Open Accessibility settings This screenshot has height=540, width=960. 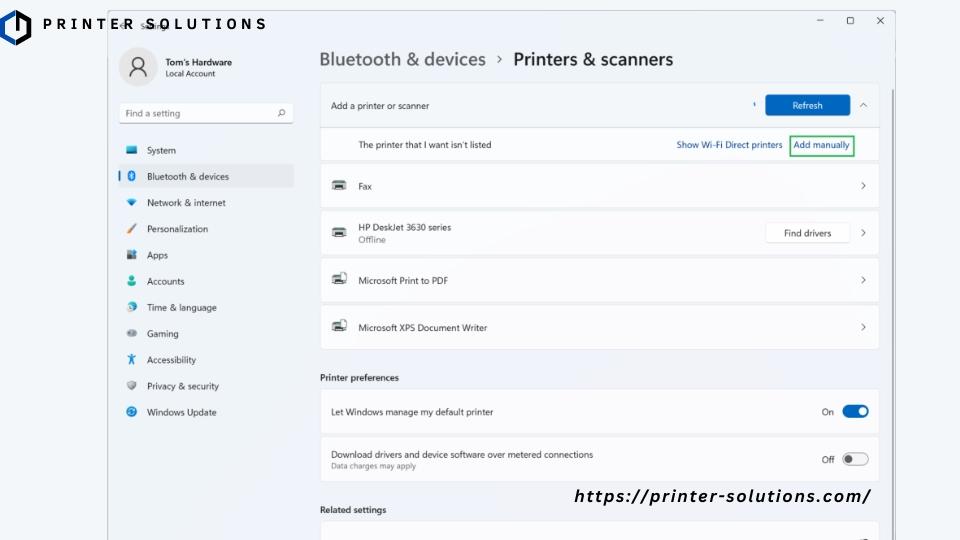click(206, 360)
